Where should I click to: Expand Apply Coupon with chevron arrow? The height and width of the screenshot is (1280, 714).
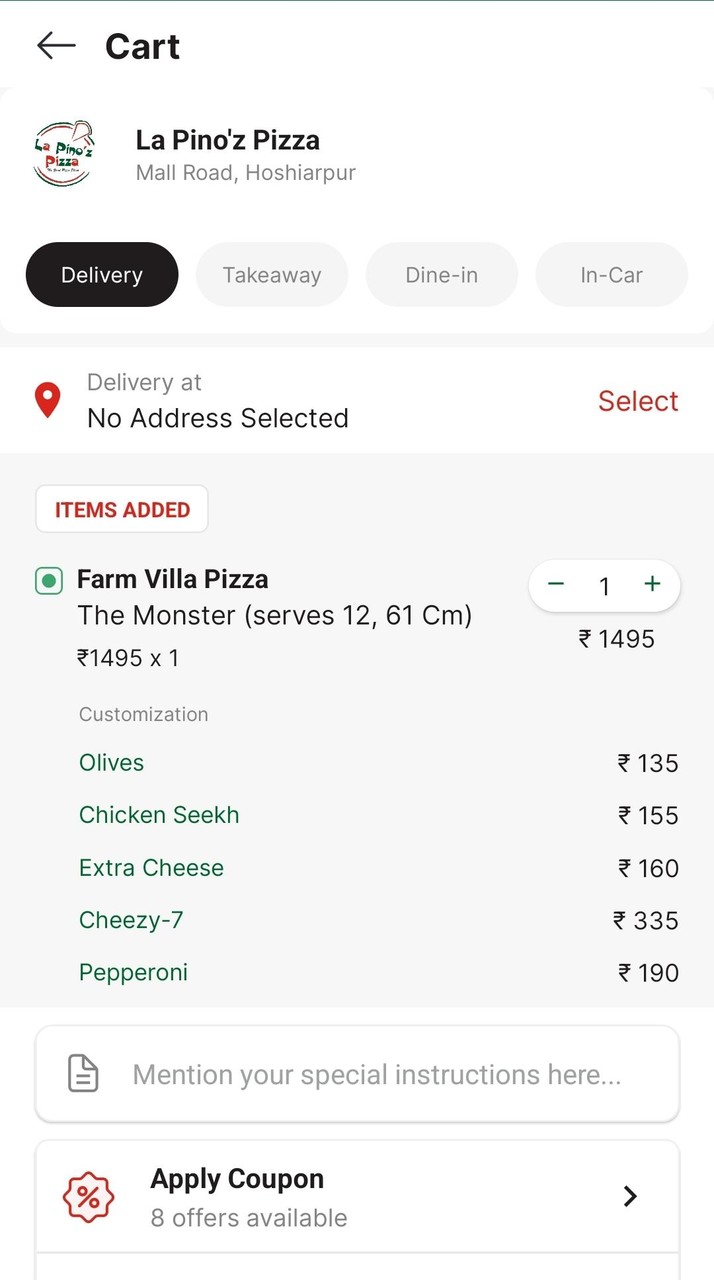pos(630,1196)
